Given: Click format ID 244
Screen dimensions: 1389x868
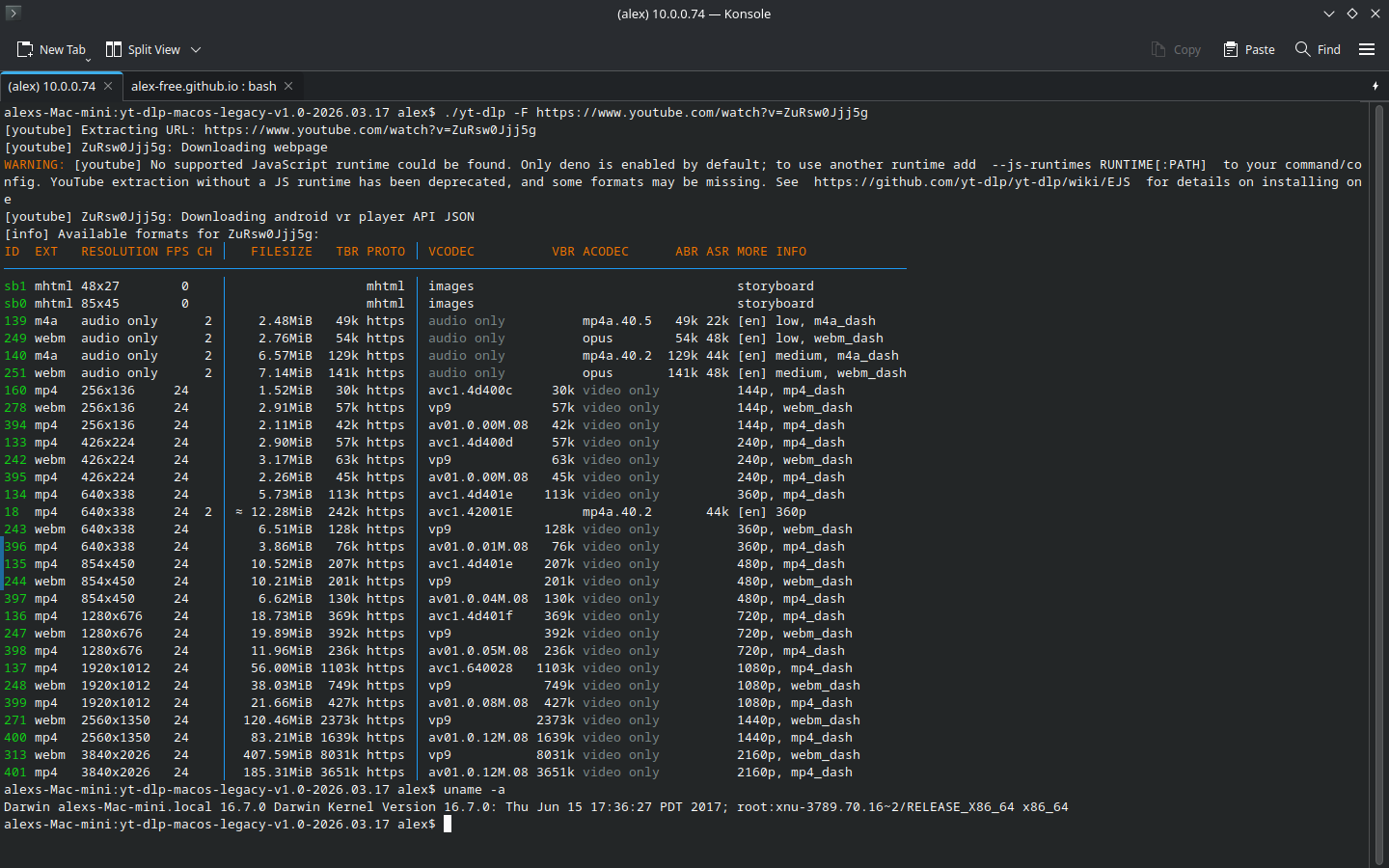Looking at the screenshot, I should point(15,582).
